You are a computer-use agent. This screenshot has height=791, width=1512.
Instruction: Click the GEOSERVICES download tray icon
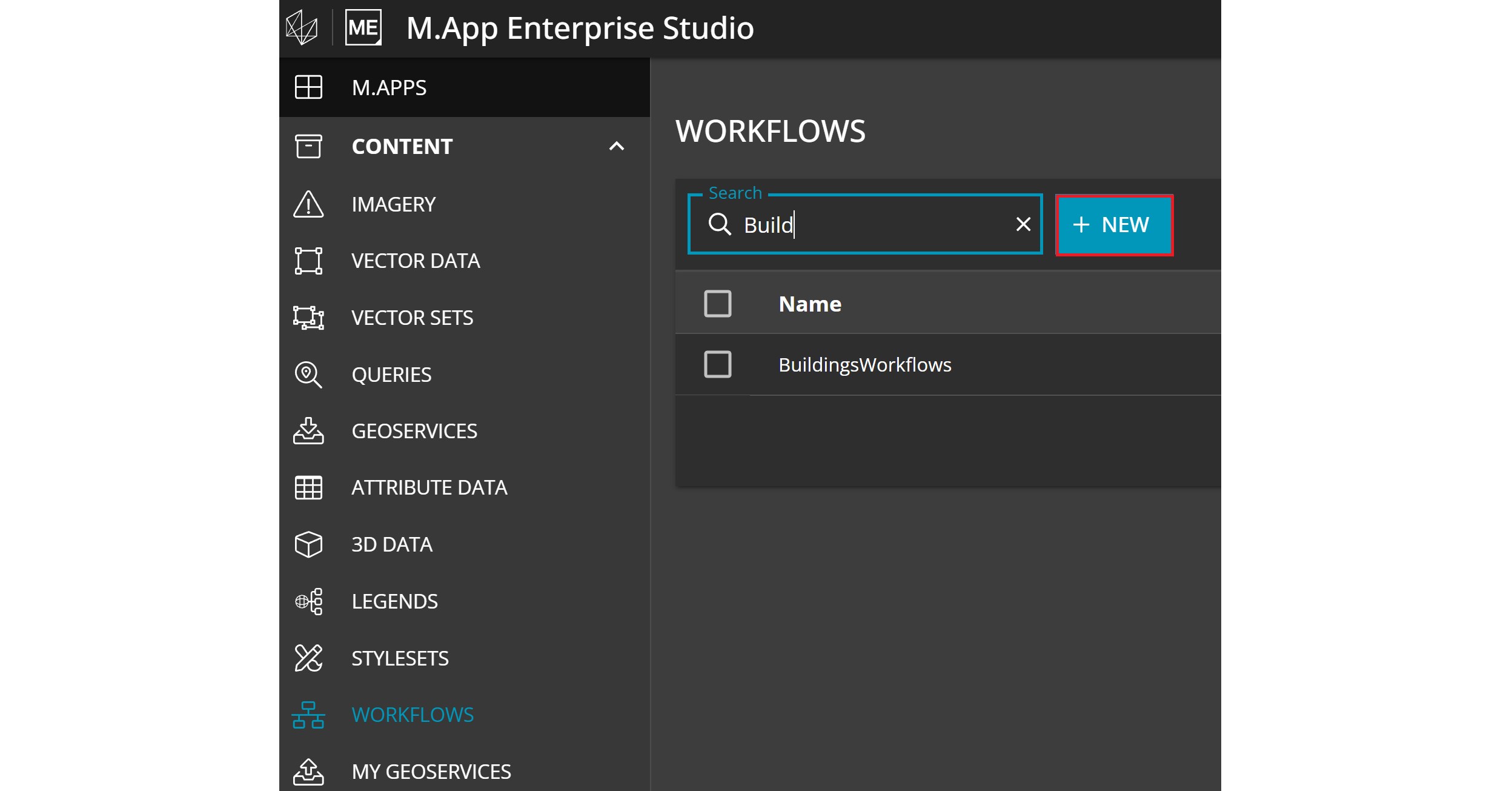tap(308, 431)
